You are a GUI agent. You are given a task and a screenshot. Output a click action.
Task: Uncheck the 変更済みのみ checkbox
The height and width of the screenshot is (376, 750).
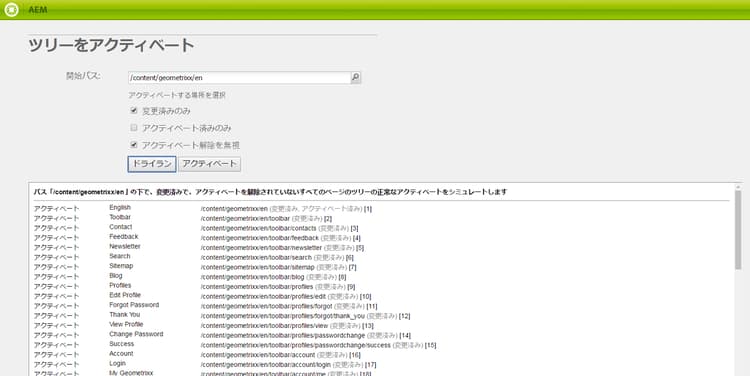(134, 111)
